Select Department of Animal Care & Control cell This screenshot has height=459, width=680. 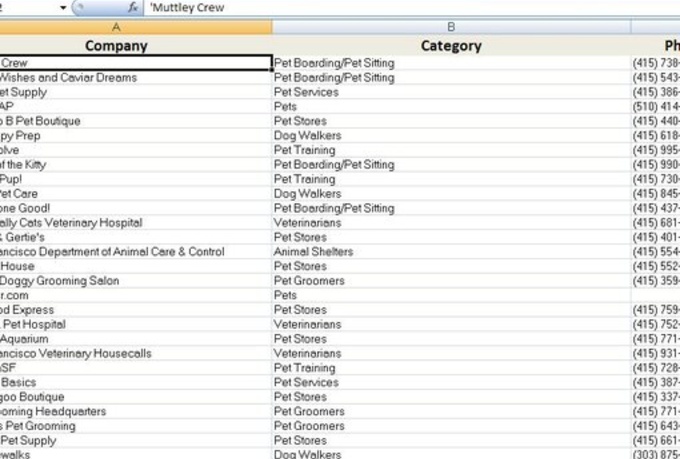coord(136,252)
